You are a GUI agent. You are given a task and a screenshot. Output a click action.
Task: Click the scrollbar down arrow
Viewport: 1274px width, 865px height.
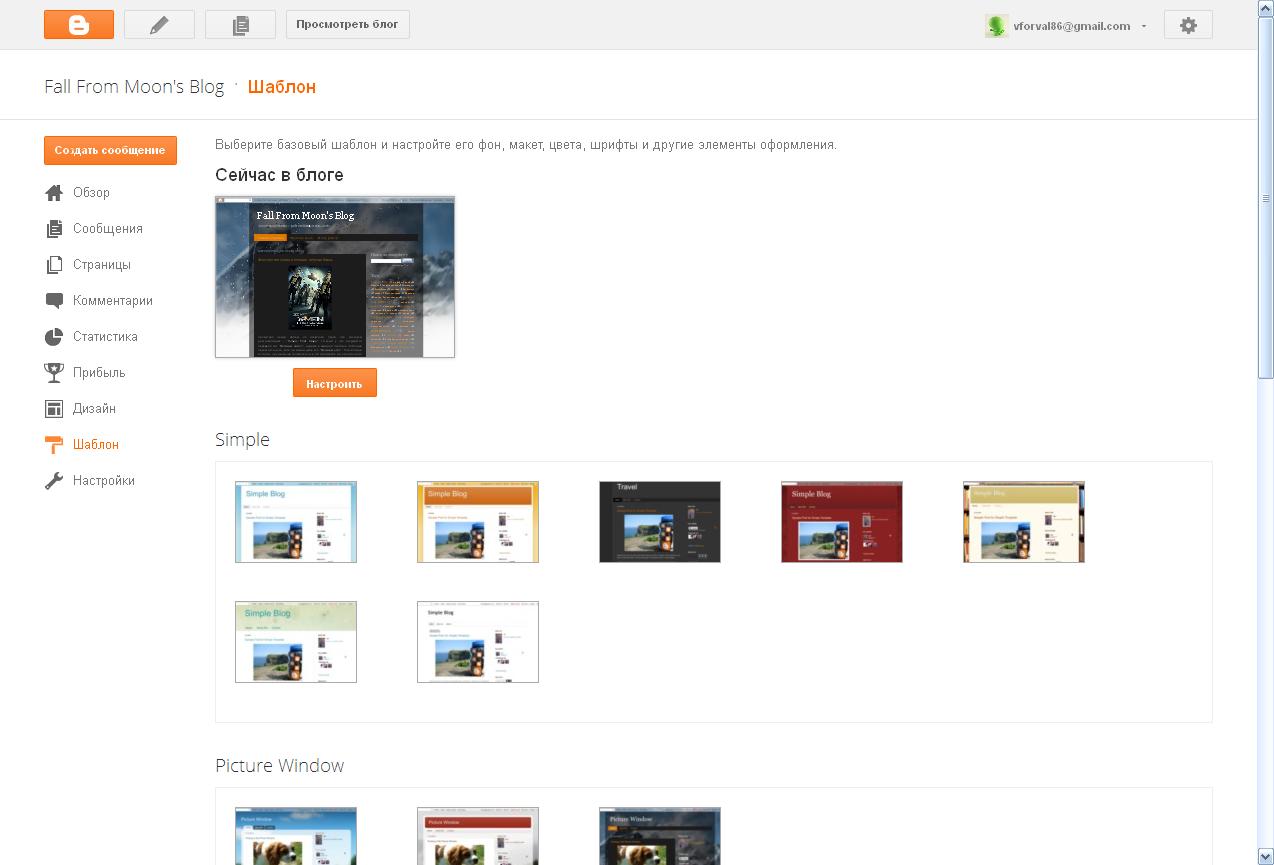[1265, 856]
